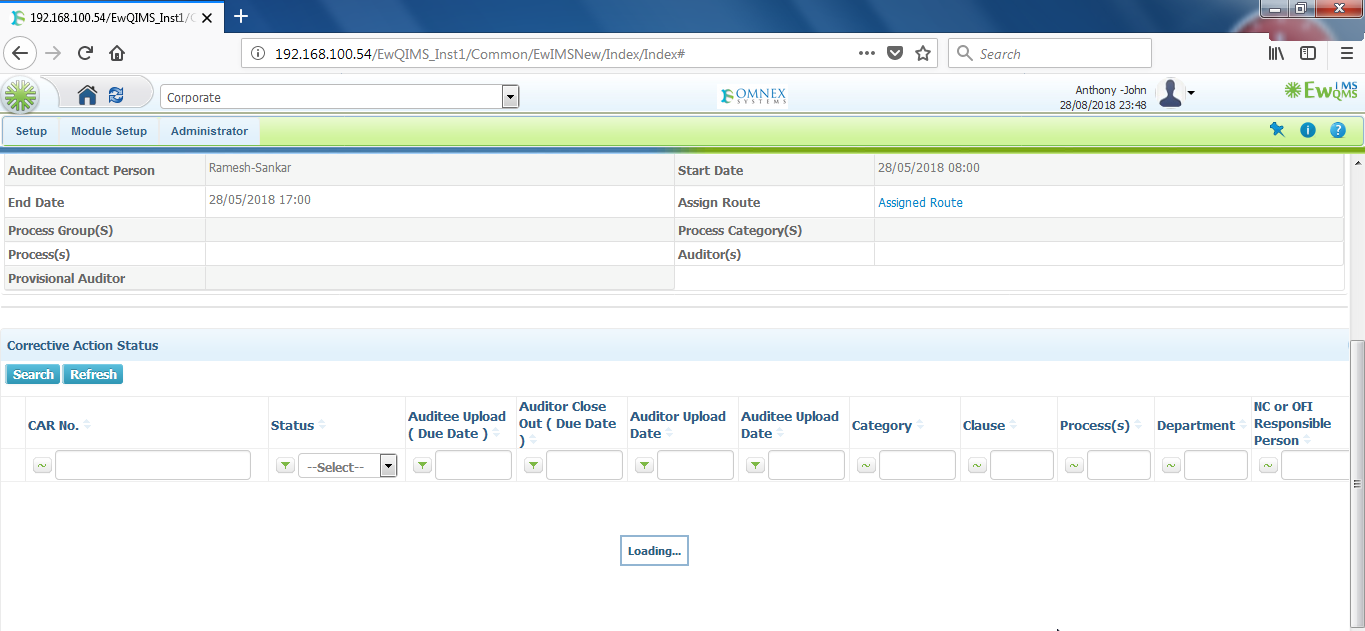The height and width of the screenshot is (631, 1365).
Task: Open the Corporate site dropdown
Action: 340,97
